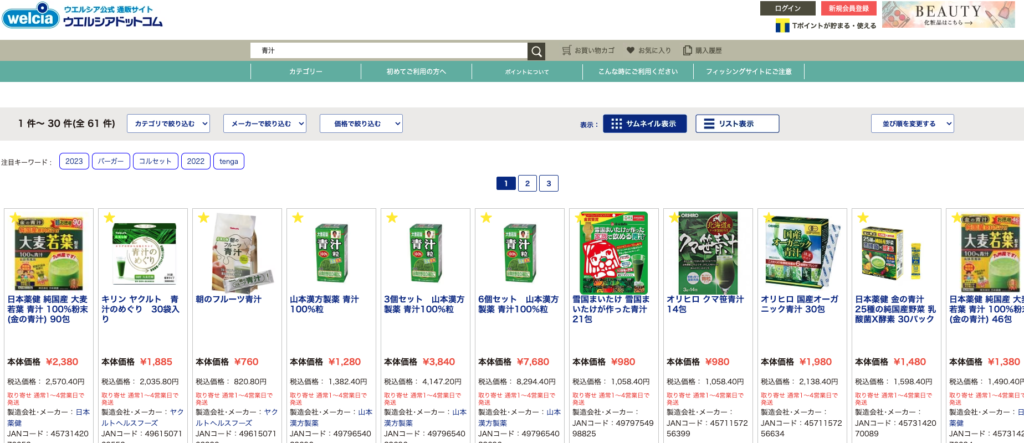Click 大麦若葉 90包 product image
The height and width of the screenshot is (443, 1024).
click(49, 252)
